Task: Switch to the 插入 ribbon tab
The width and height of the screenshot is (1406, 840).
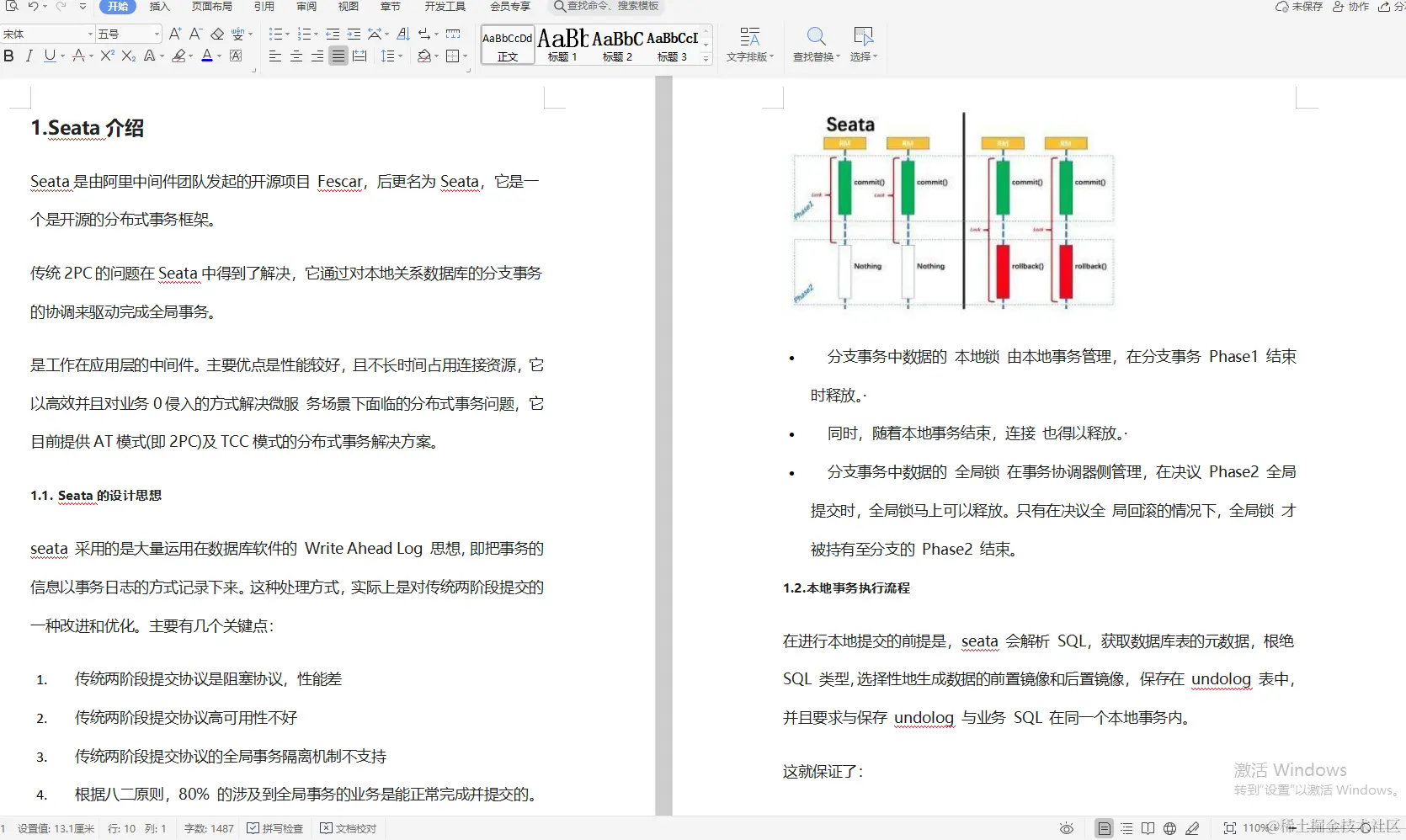Action: (158, 7)
